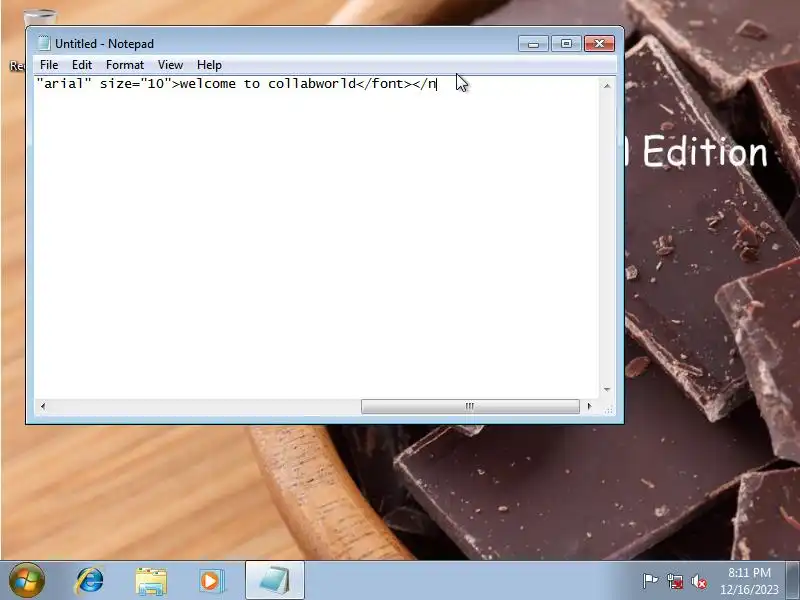
Task: Open the Action Center flag icon
Action: click(x=649, y=581)
